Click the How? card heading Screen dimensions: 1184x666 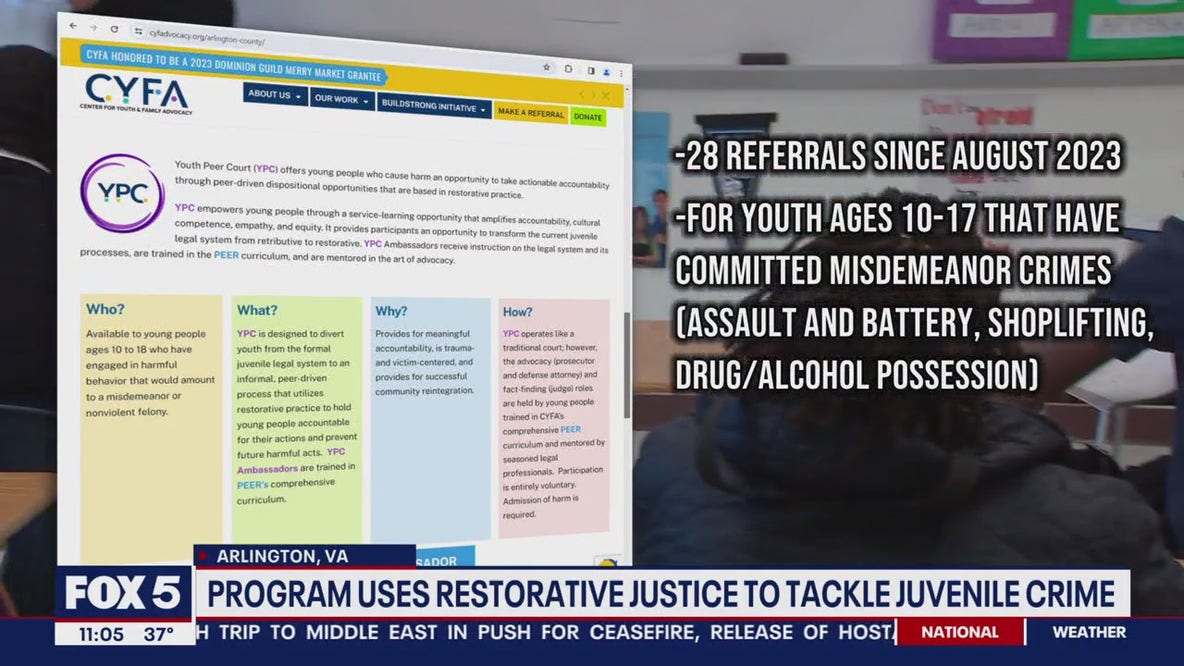click(x=517, y=311)
